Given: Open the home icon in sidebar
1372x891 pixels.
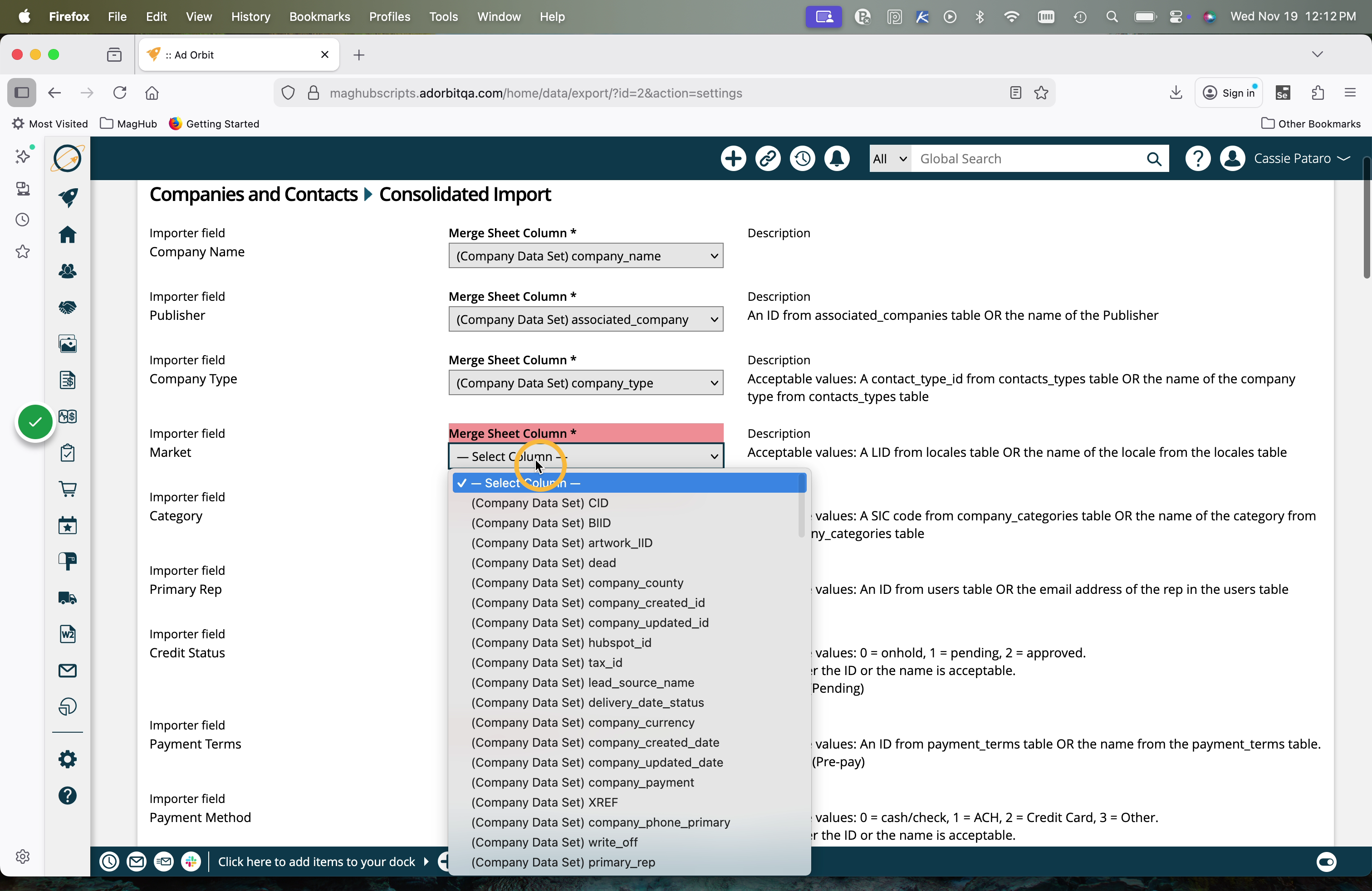Looking at the screenshot, I should coord(68,235).
